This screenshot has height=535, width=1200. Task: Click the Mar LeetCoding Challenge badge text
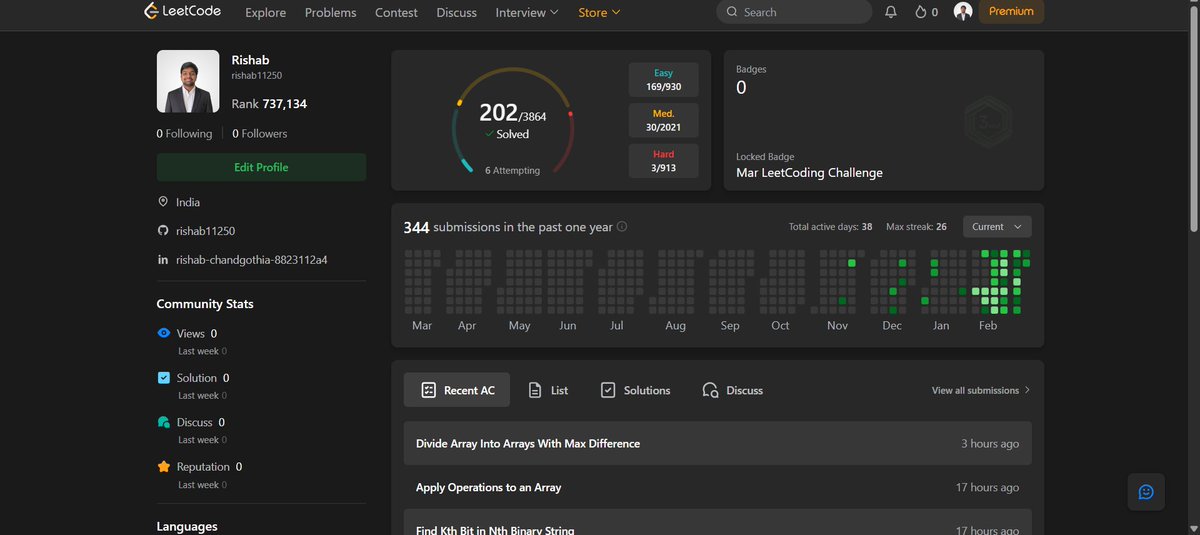[x=809, y=172]
